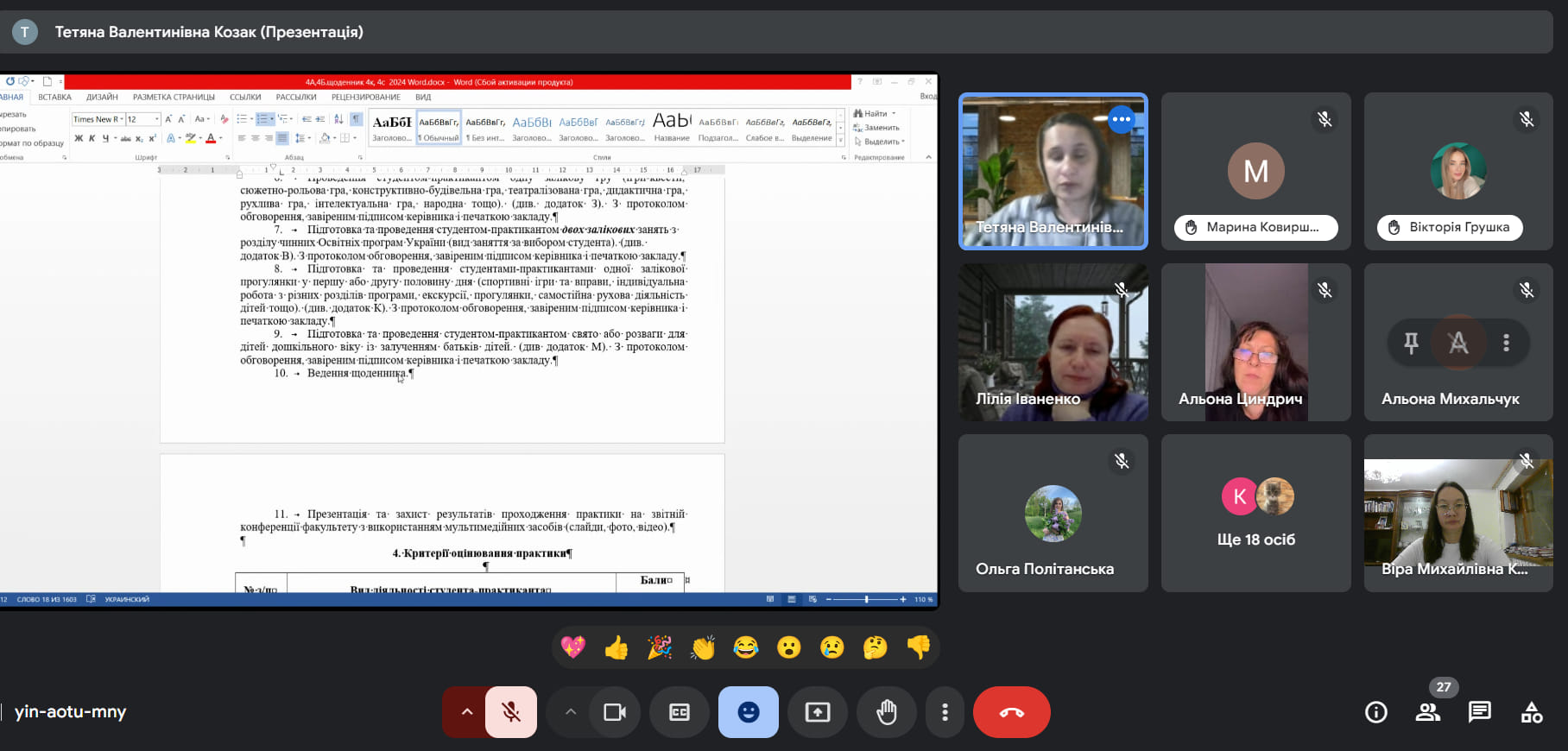Pin Альона Михальчук's tile

pyautogui.click(x=1411, y=343)
